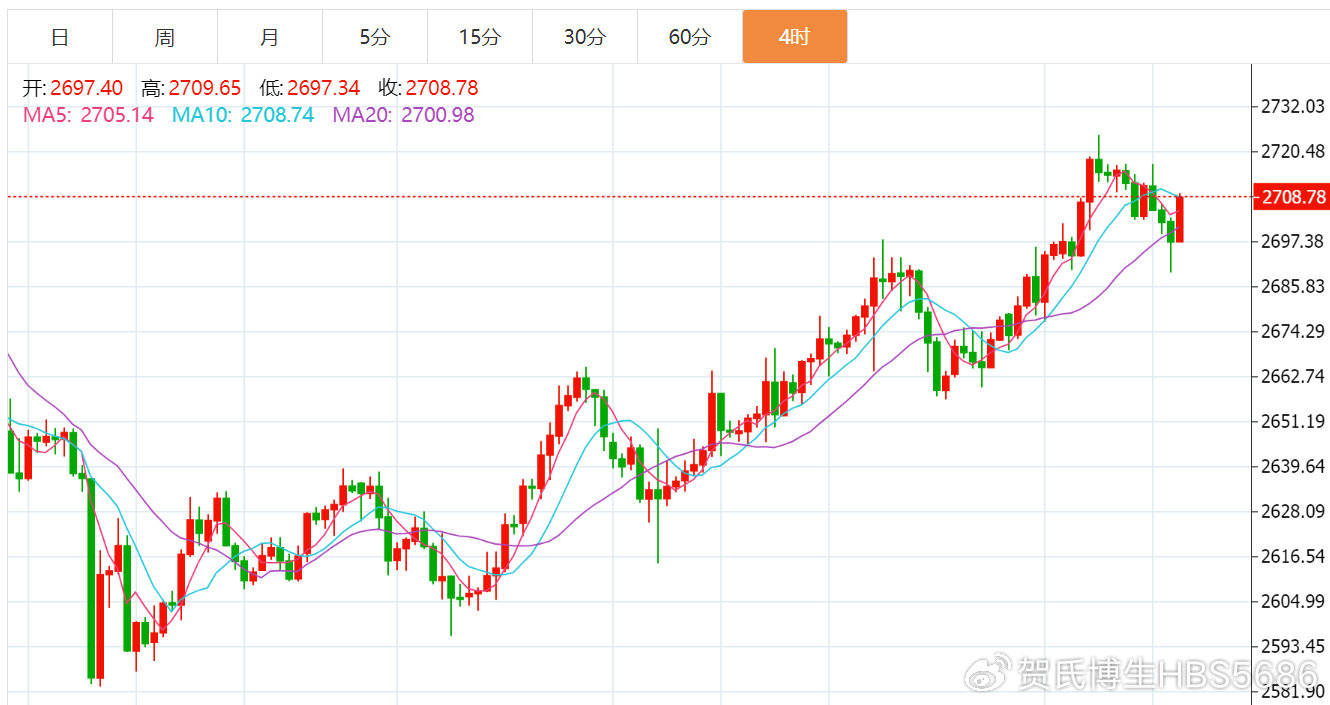
Task: Select the cyan MA10 indicator label
Action: (243, 115)
